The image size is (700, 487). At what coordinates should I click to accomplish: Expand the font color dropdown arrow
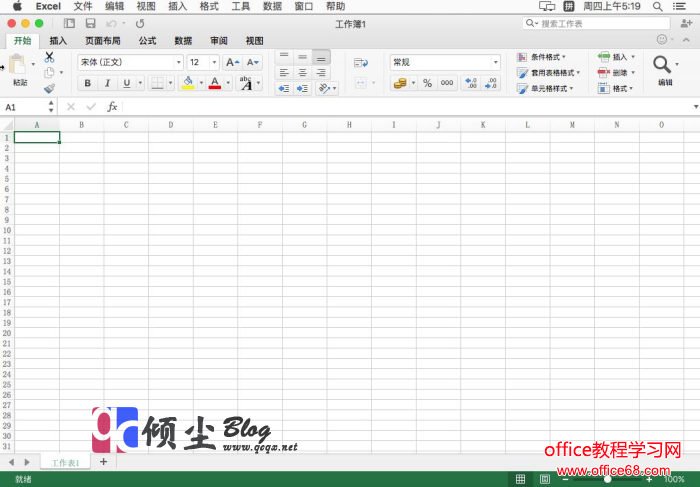228,83
